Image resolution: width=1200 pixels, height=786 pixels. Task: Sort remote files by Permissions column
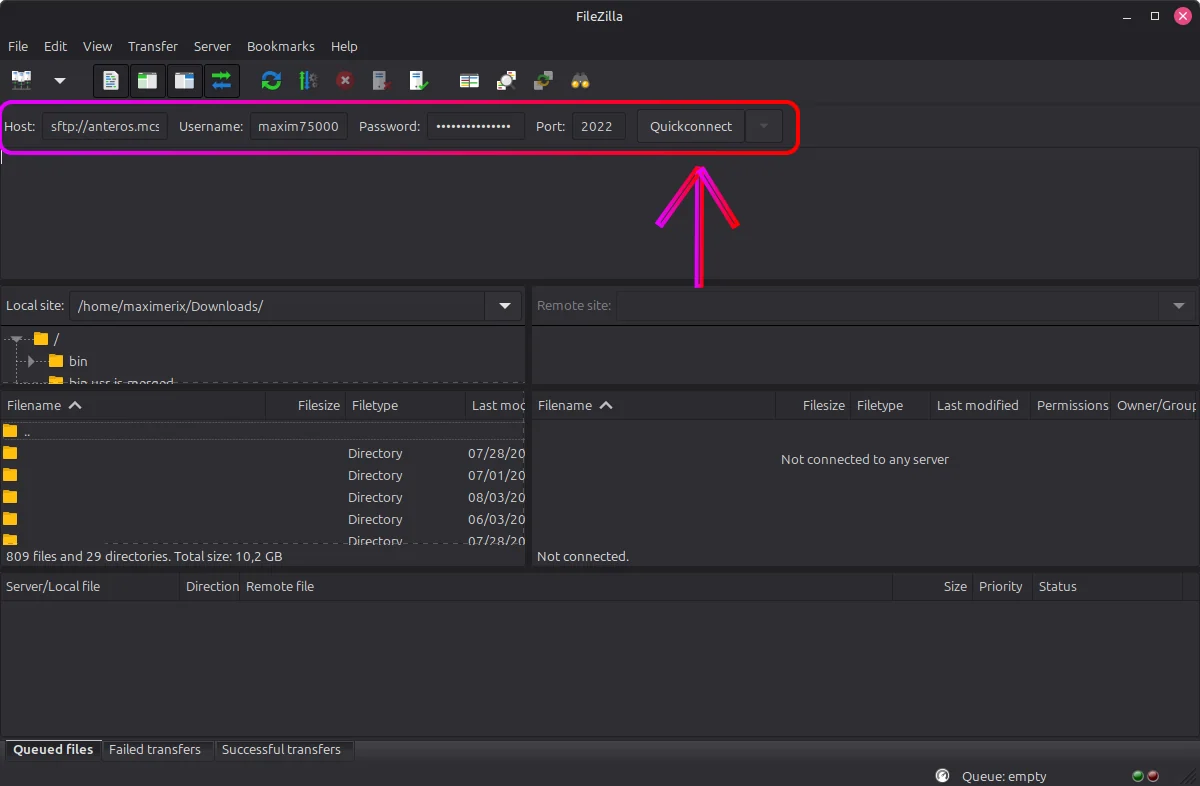coord(1072,405)
